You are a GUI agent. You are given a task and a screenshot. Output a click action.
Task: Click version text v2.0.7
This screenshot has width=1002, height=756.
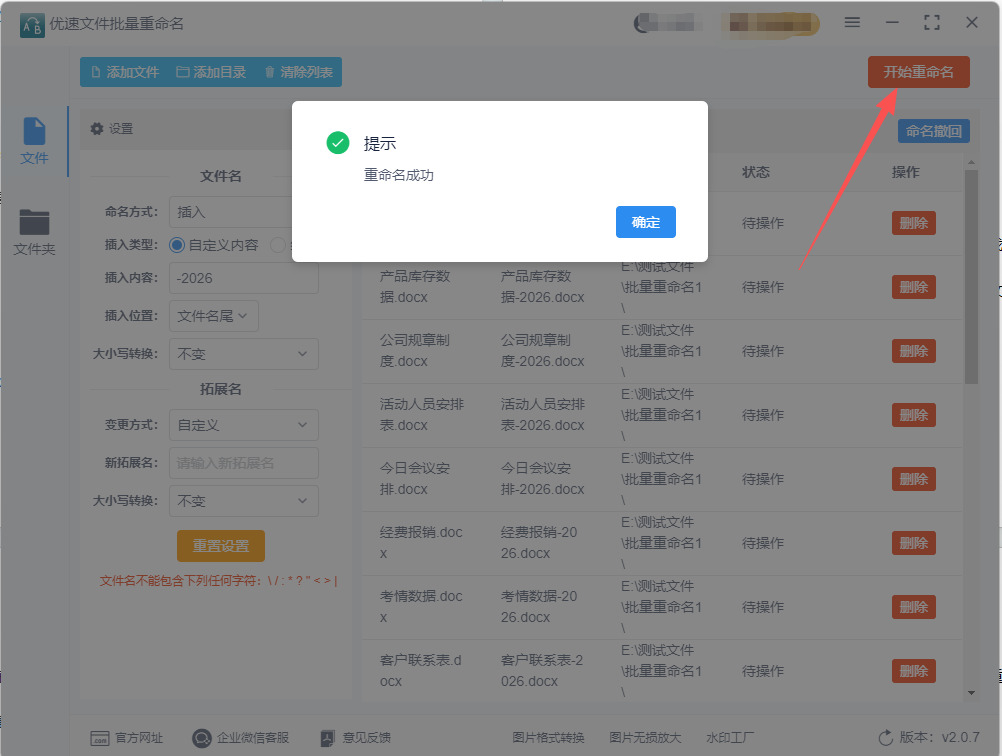coord(959,737)
